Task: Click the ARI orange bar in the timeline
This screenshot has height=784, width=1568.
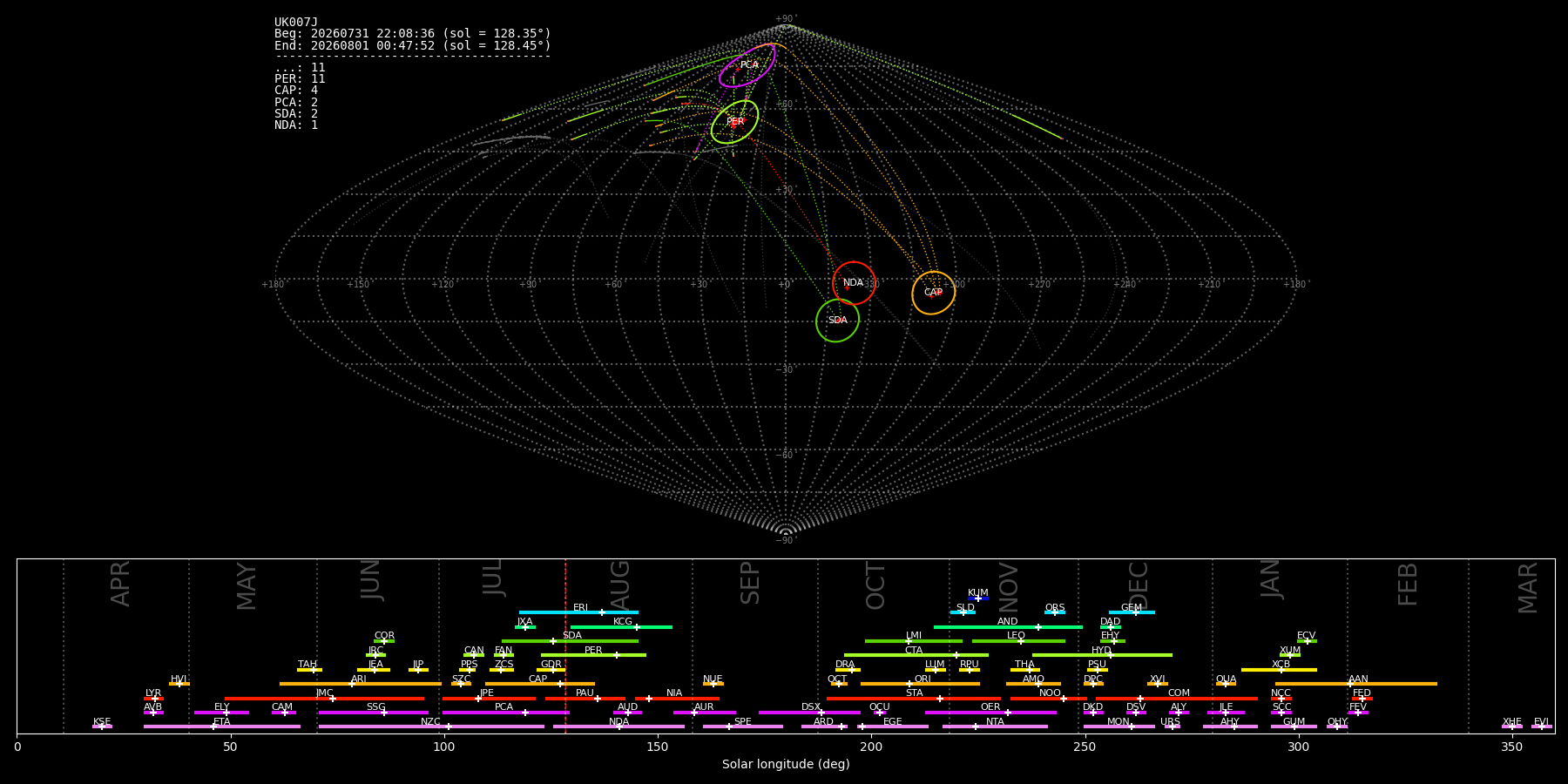Action: click(x=361, y=684)
